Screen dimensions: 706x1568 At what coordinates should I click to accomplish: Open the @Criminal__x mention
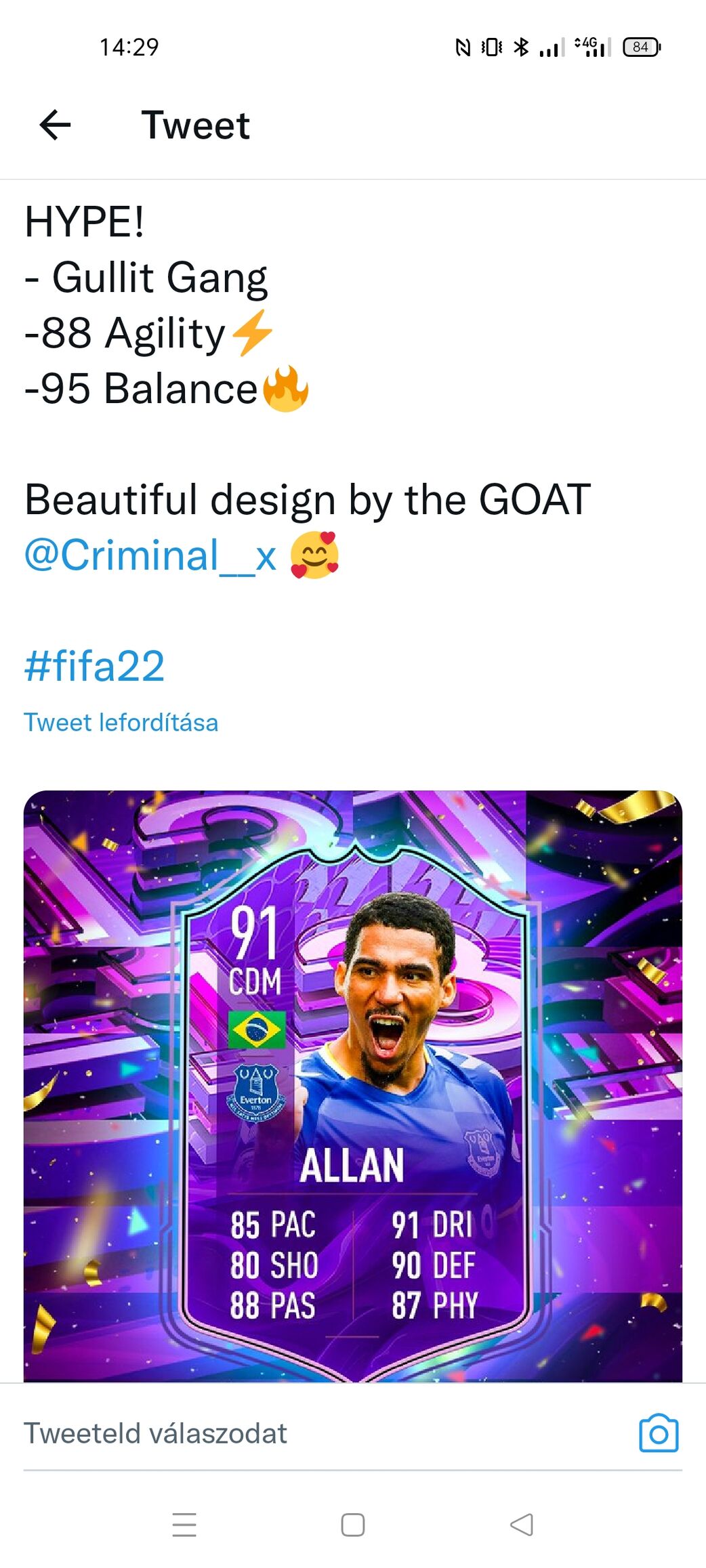[x=150, y=555]
